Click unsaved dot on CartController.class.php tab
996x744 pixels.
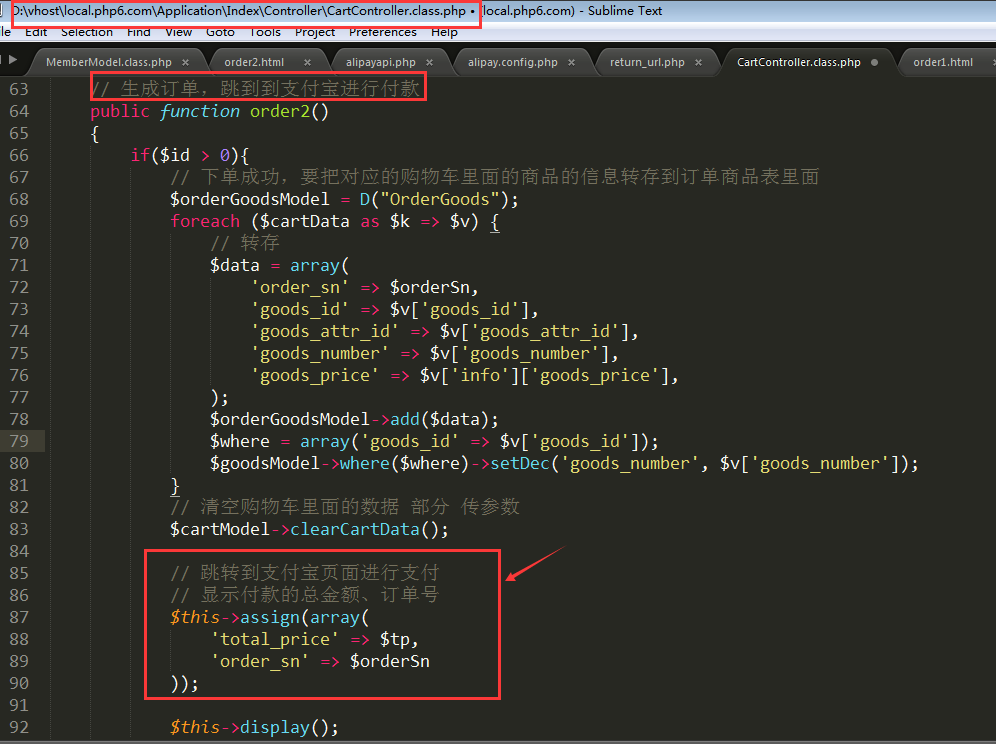click(874, 62)
